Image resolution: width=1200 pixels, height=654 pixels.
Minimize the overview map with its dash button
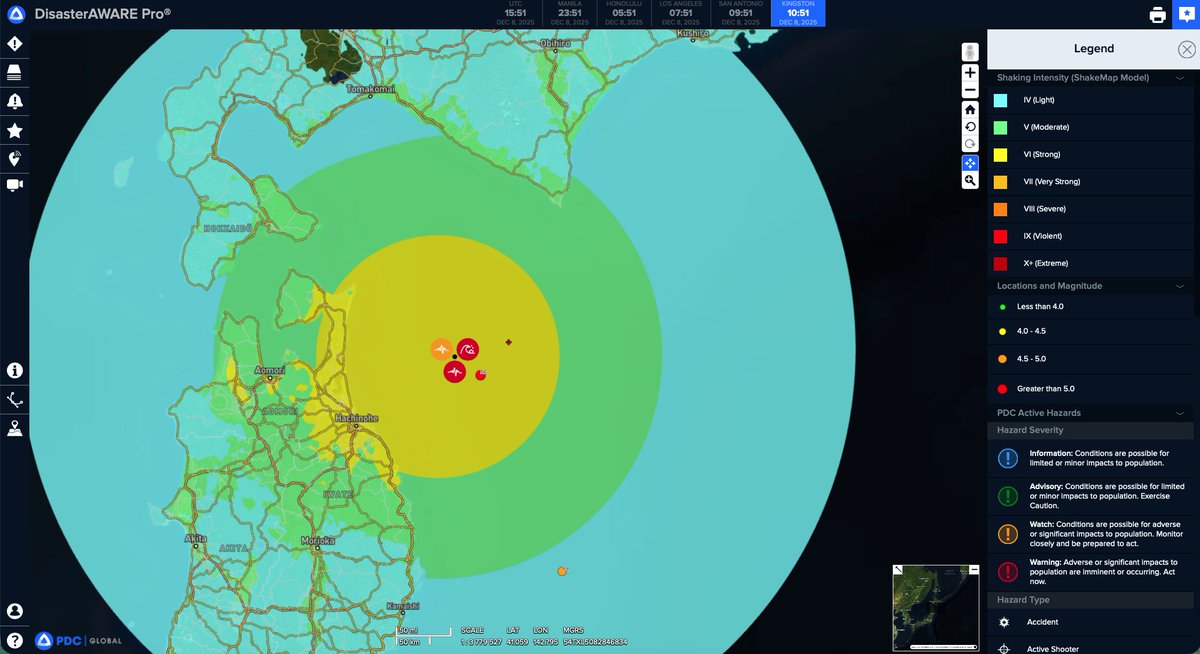pos(974,569)
